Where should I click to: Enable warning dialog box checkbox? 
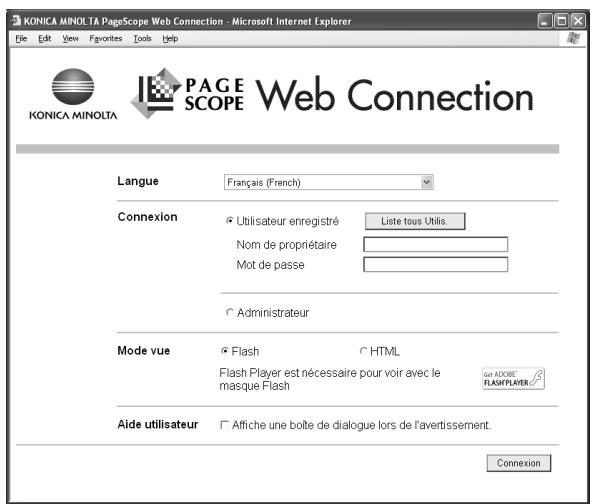point(224,425)
